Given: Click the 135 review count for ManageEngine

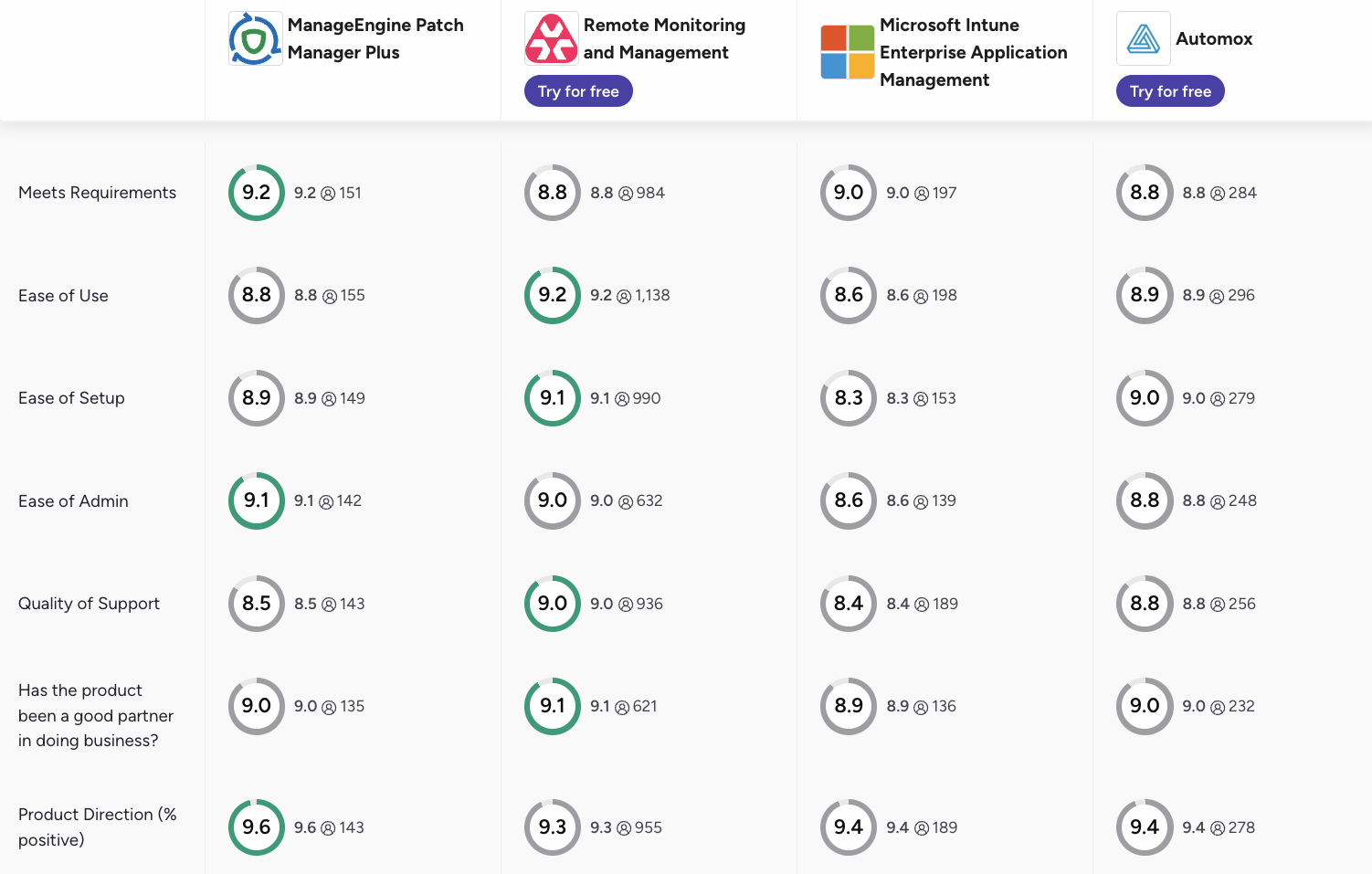Looking at the screenshot, I should click(x=352, y=706).
